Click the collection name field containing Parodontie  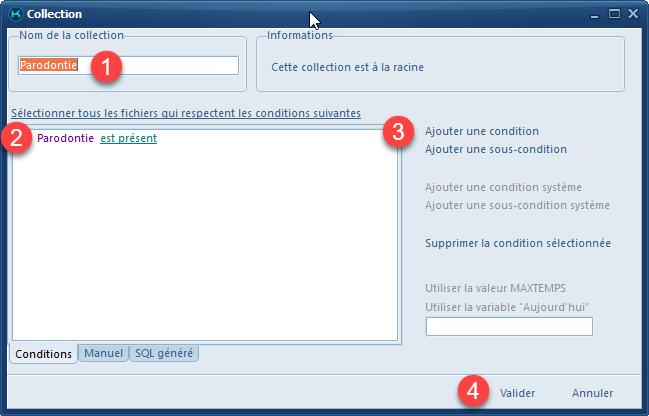[x=128, y=65]
